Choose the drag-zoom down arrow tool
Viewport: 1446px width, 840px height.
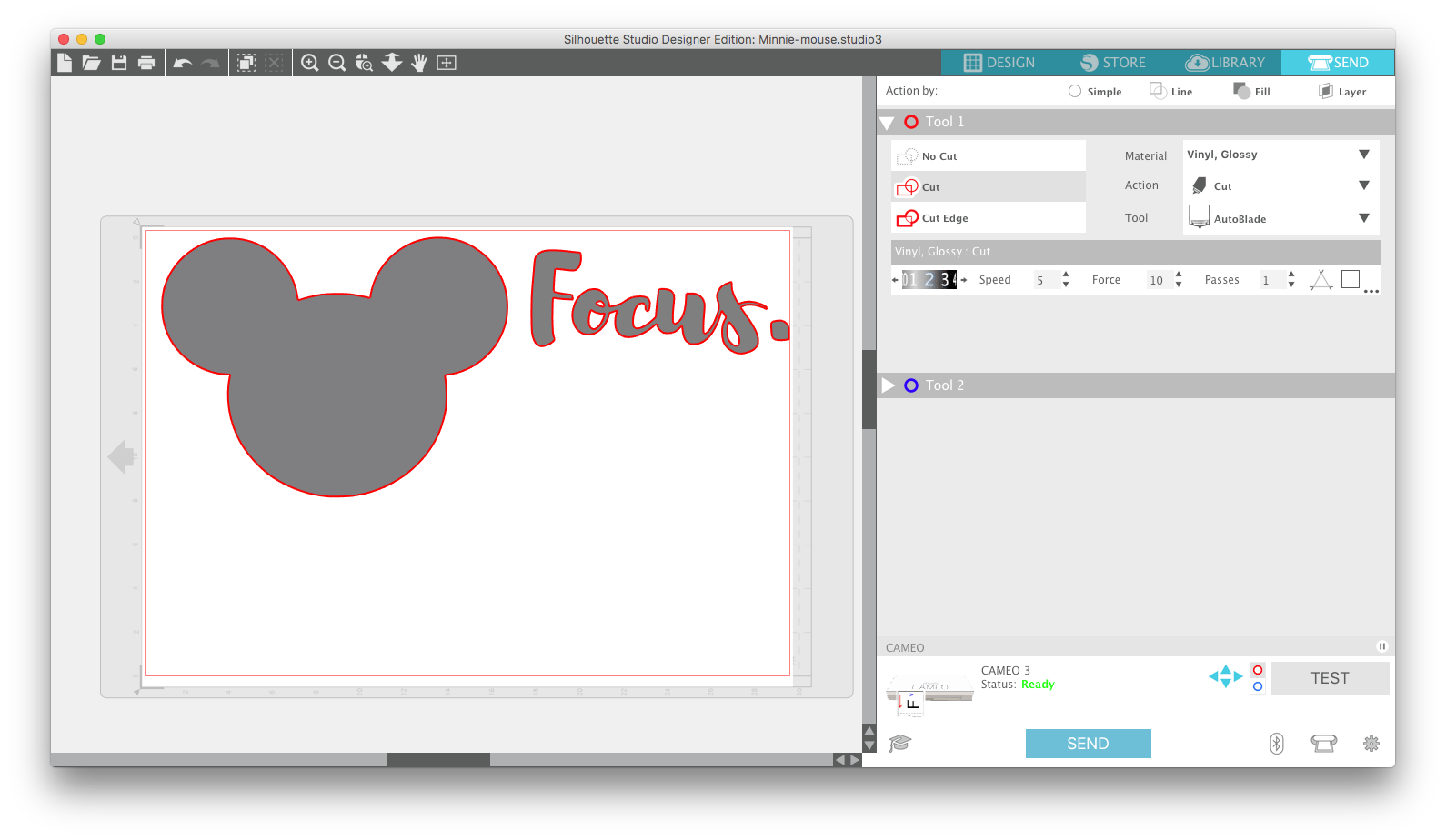[x=392, y=62]
